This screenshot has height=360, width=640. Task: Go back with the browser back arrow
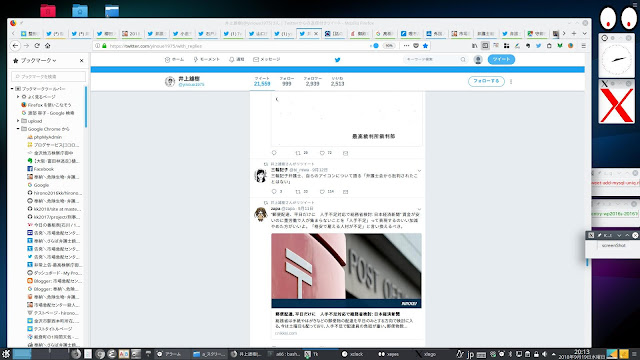click(16, 46)
